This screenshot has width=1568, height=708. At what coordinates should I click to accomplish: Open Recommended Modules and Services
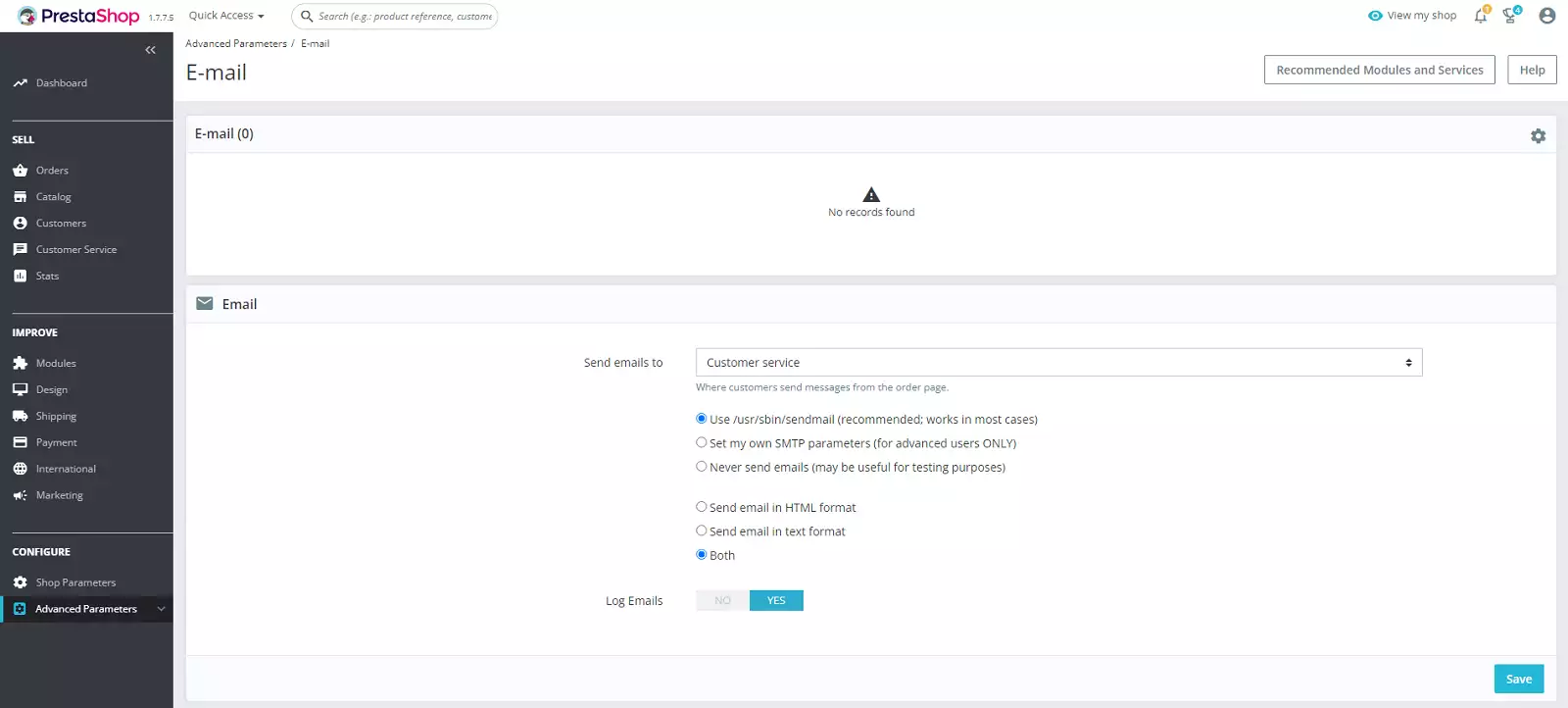pos(1379,71)
